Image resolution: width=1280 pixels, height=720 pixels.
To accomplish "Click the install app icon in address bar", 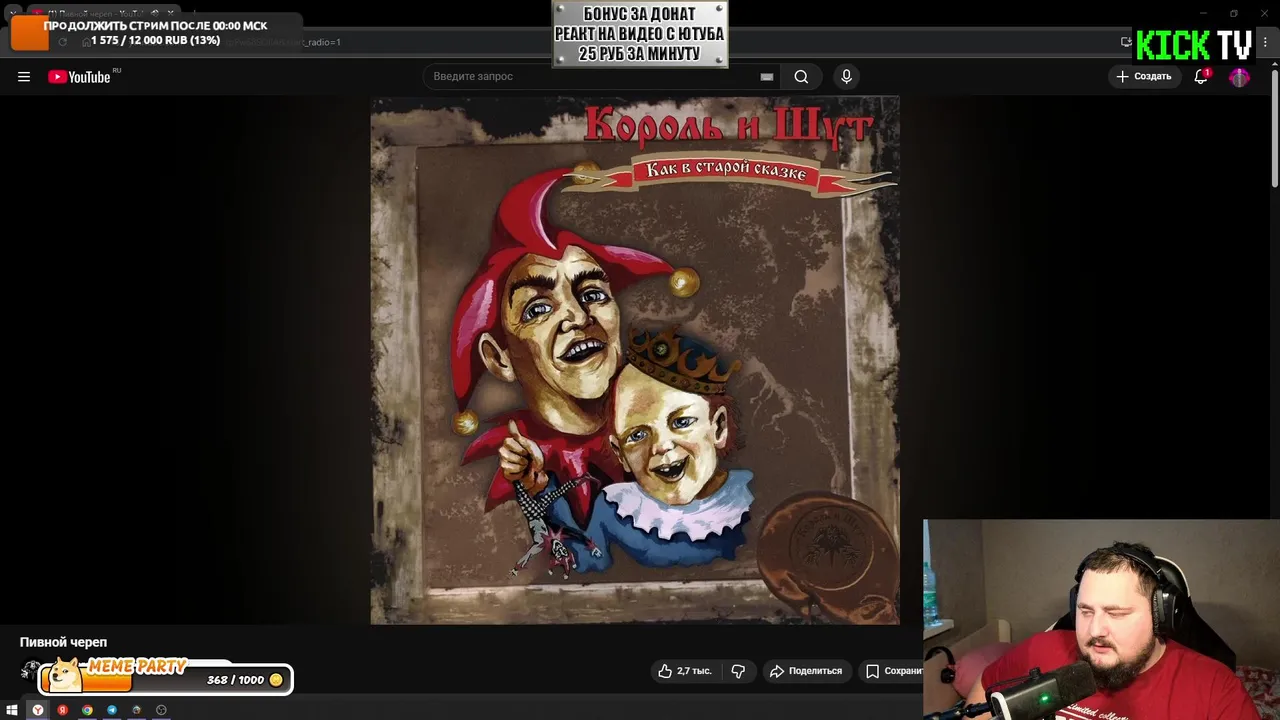I will coord(1126,41).
